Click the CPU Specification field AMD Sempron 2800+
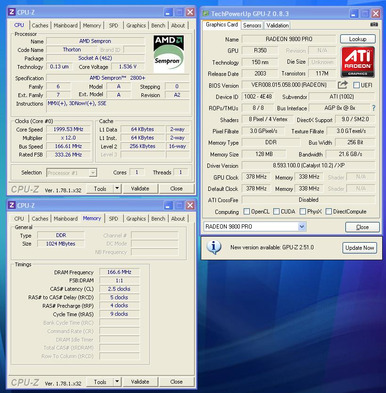 117,78
